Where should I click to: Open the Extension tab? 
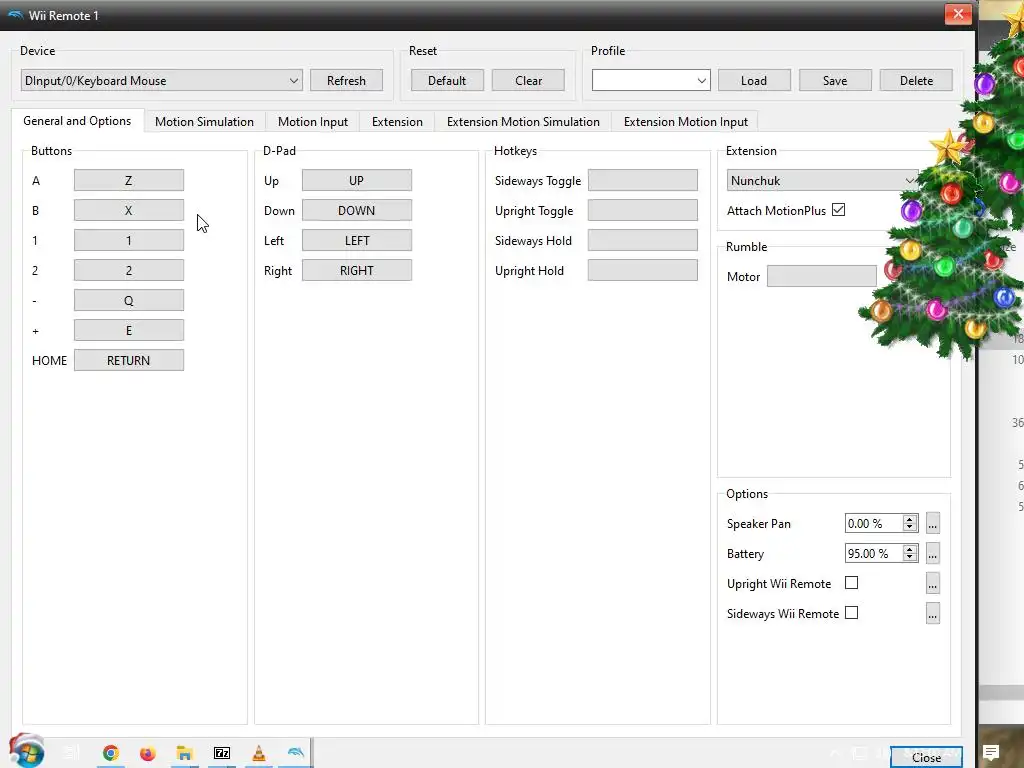pos(397,121)
